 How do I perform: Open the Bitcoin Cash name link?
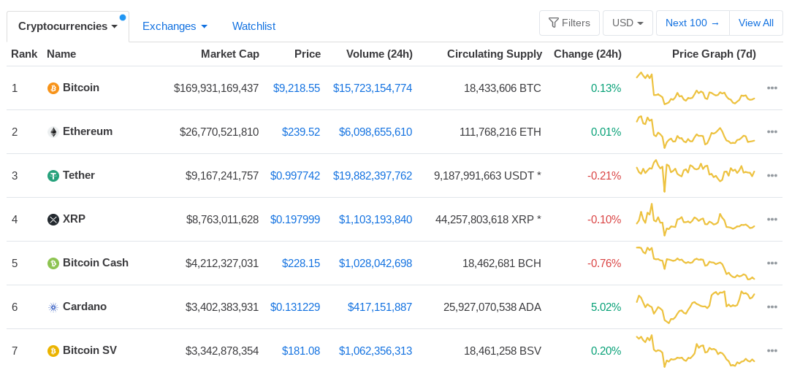(x=96, y=263)
